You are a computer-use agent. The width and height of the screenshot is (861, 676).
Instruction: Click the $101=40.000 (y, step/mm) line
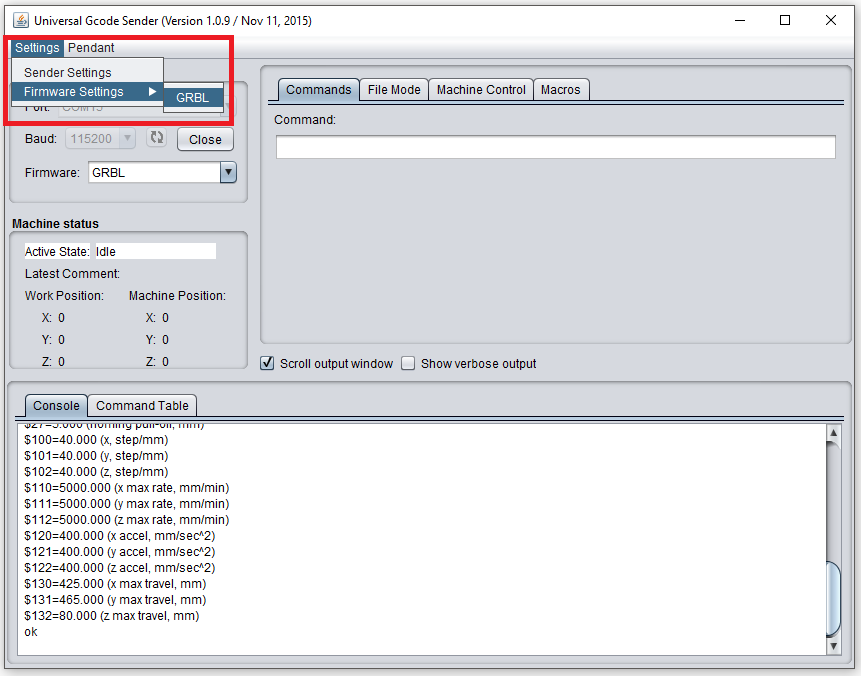(96, 456)
